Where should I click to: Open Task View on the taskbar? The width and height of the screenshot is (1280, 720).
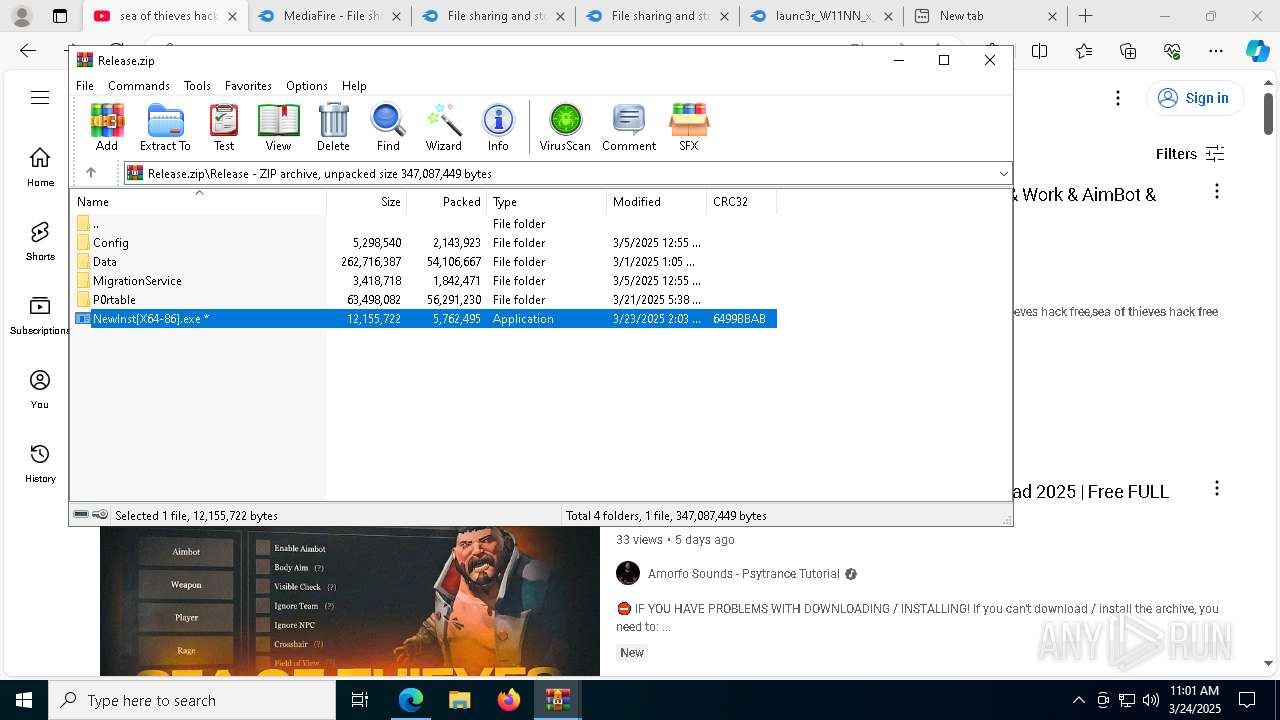(x=360, y=700)
